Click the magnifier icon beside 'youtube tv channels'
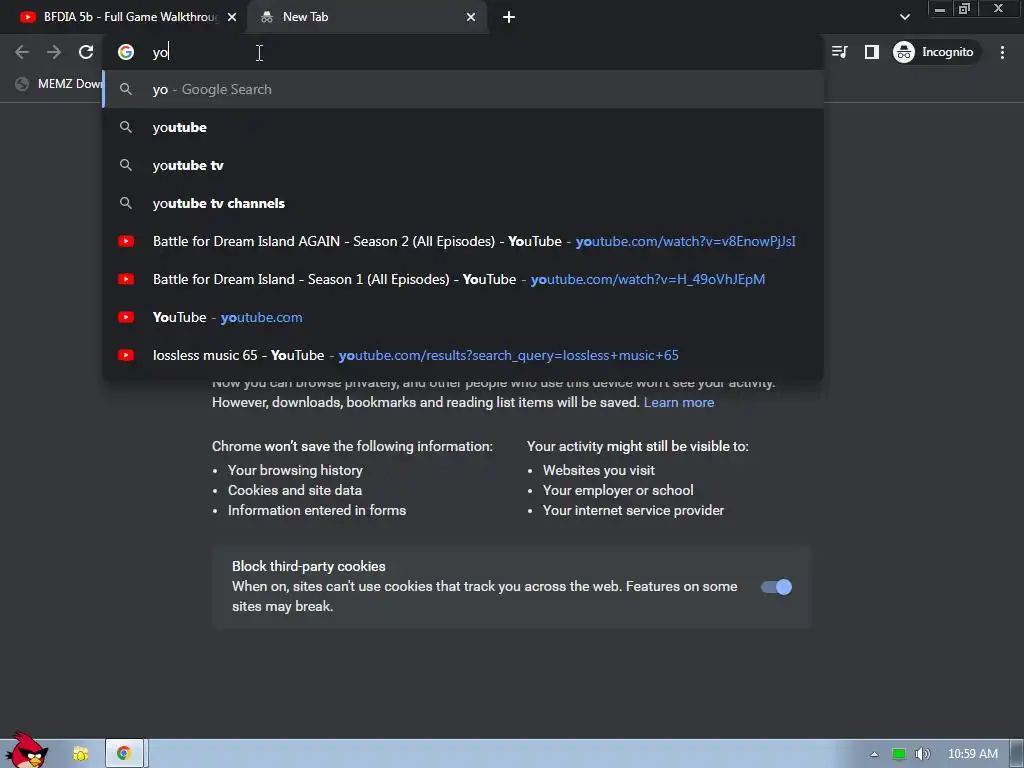The image size is (1024, 768). pyautogui.click(x=126, y=203)
